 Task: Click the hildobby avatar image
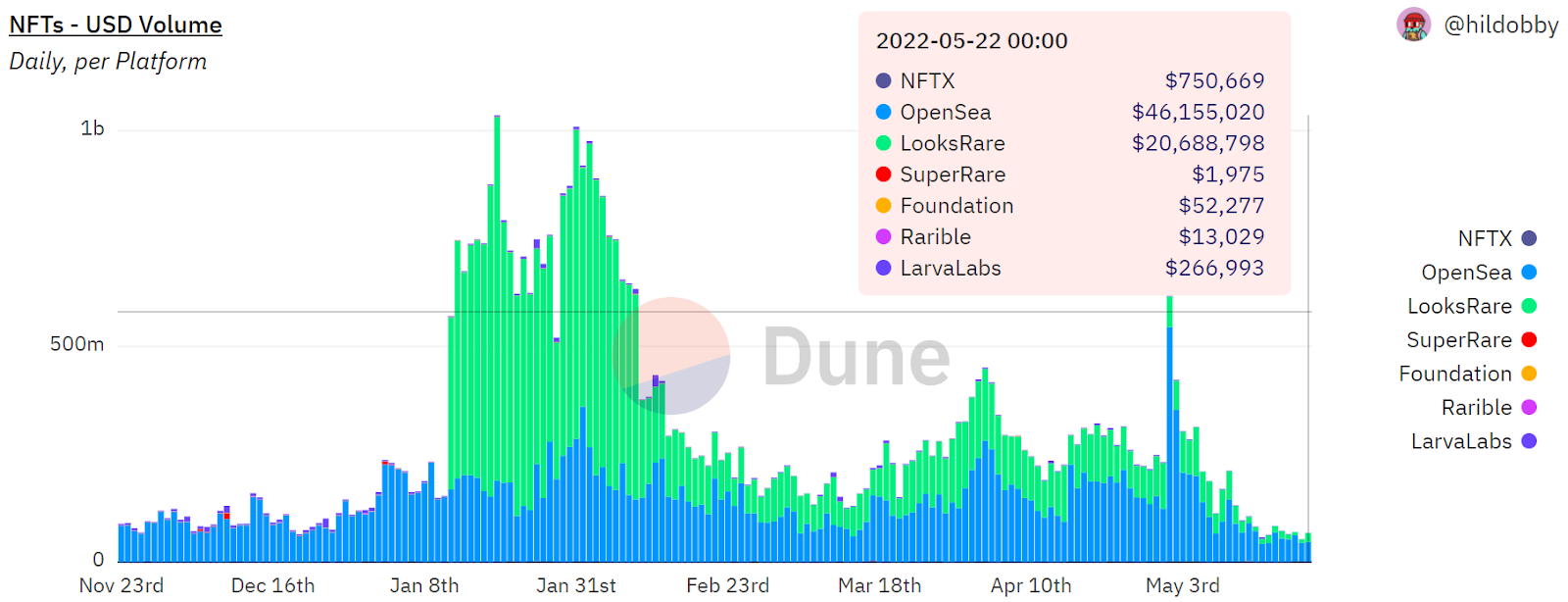1413,25
